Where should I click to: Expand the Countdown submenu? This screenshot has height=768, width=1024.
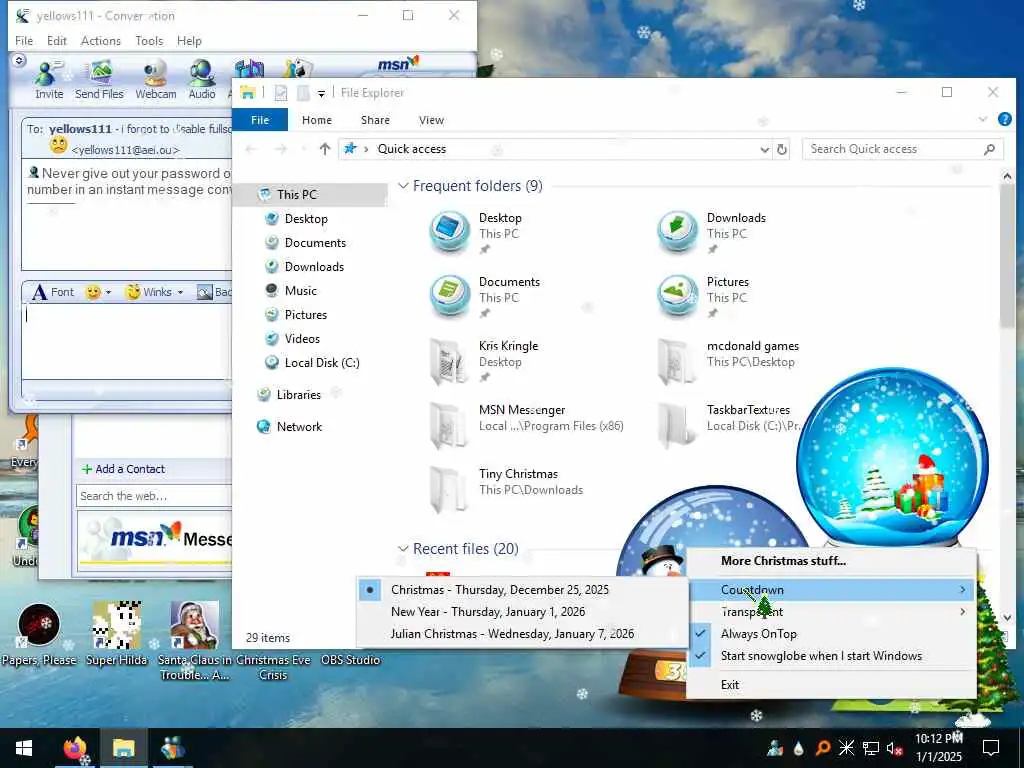pyautogui.click(x=831, y=590)
